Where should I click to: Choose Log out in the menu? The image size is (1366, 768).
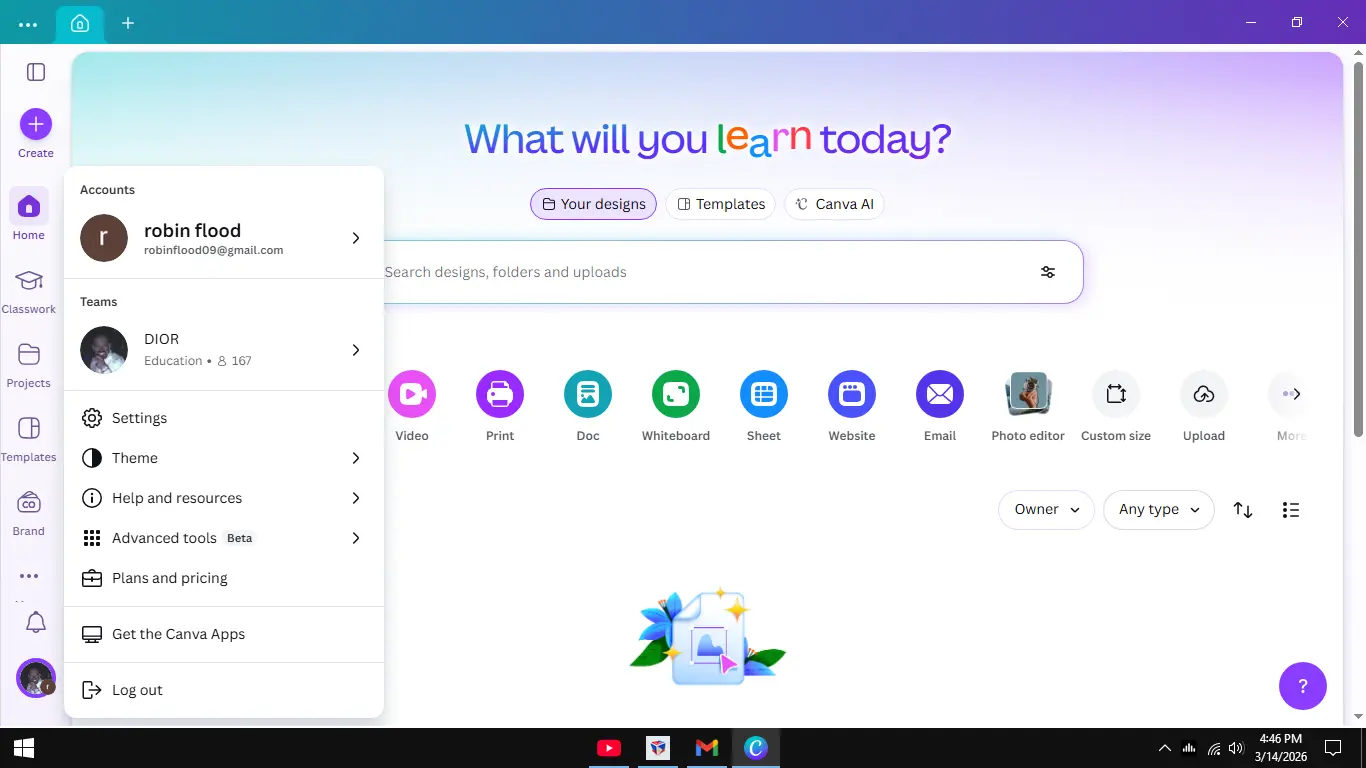pyautogui.click(x=224, y=690)
